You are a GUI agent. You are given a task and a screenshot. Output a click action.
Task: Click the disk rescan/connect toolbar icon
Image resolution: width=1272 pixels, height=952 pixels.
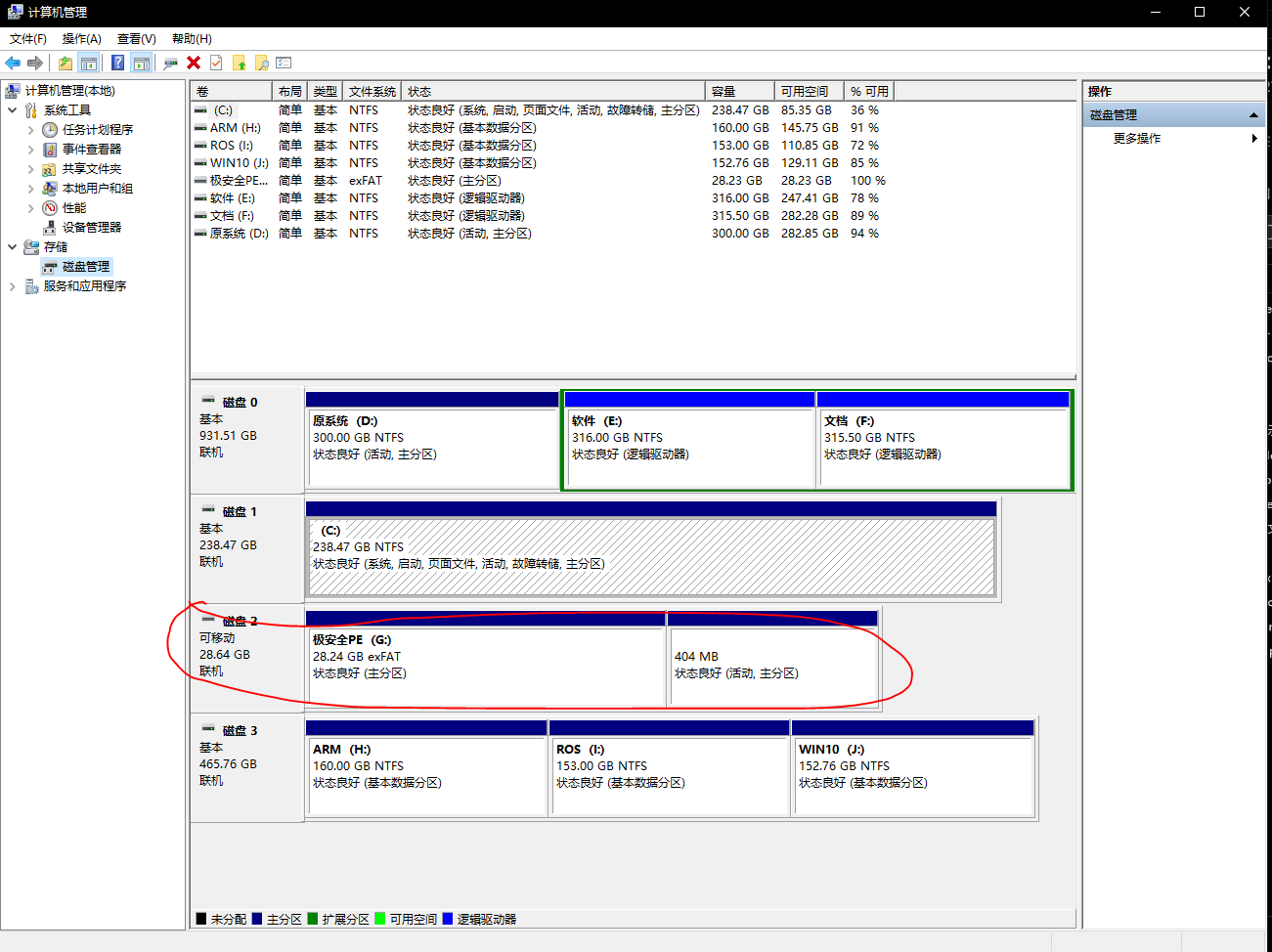(x=170, y=64)
